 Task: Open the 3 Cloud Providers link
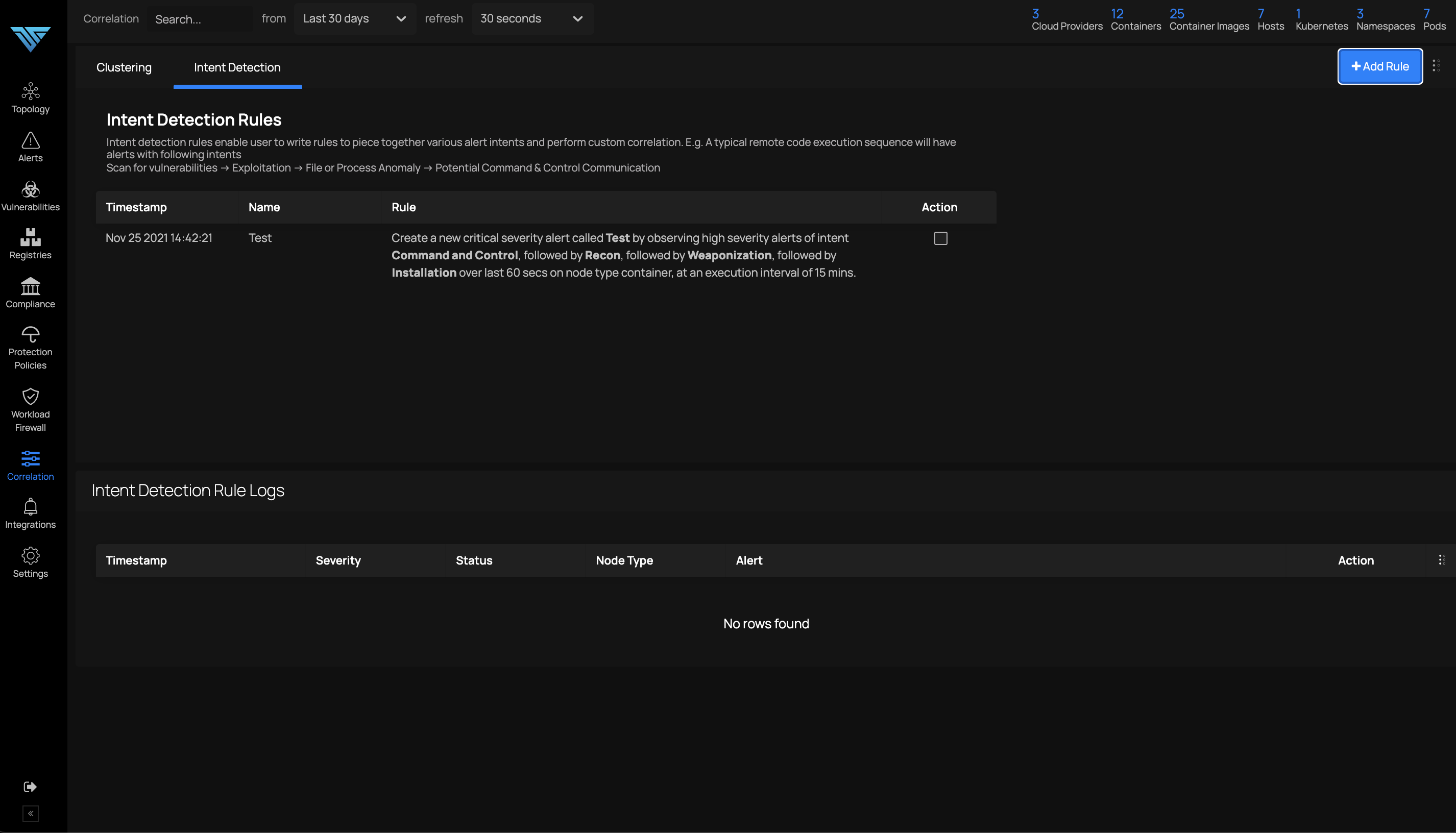click(1067, 19)
